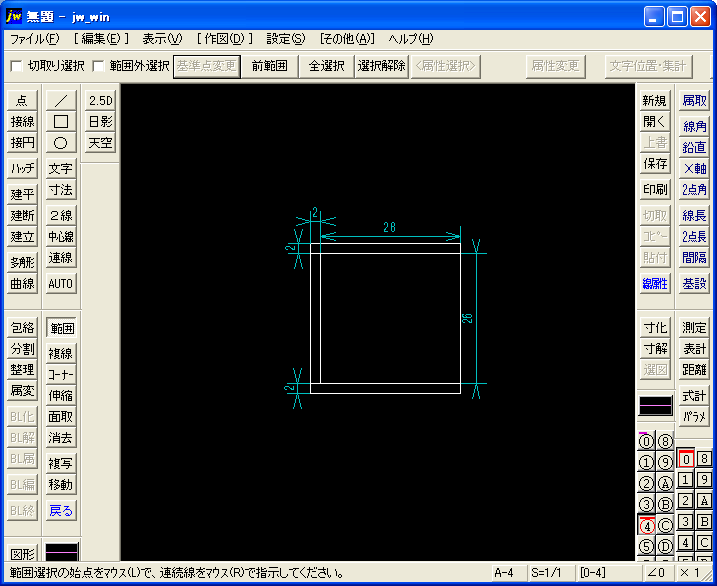Screen dimensions: 717x586
Task: Toggle layer group square 1
Action: [685, 480]
